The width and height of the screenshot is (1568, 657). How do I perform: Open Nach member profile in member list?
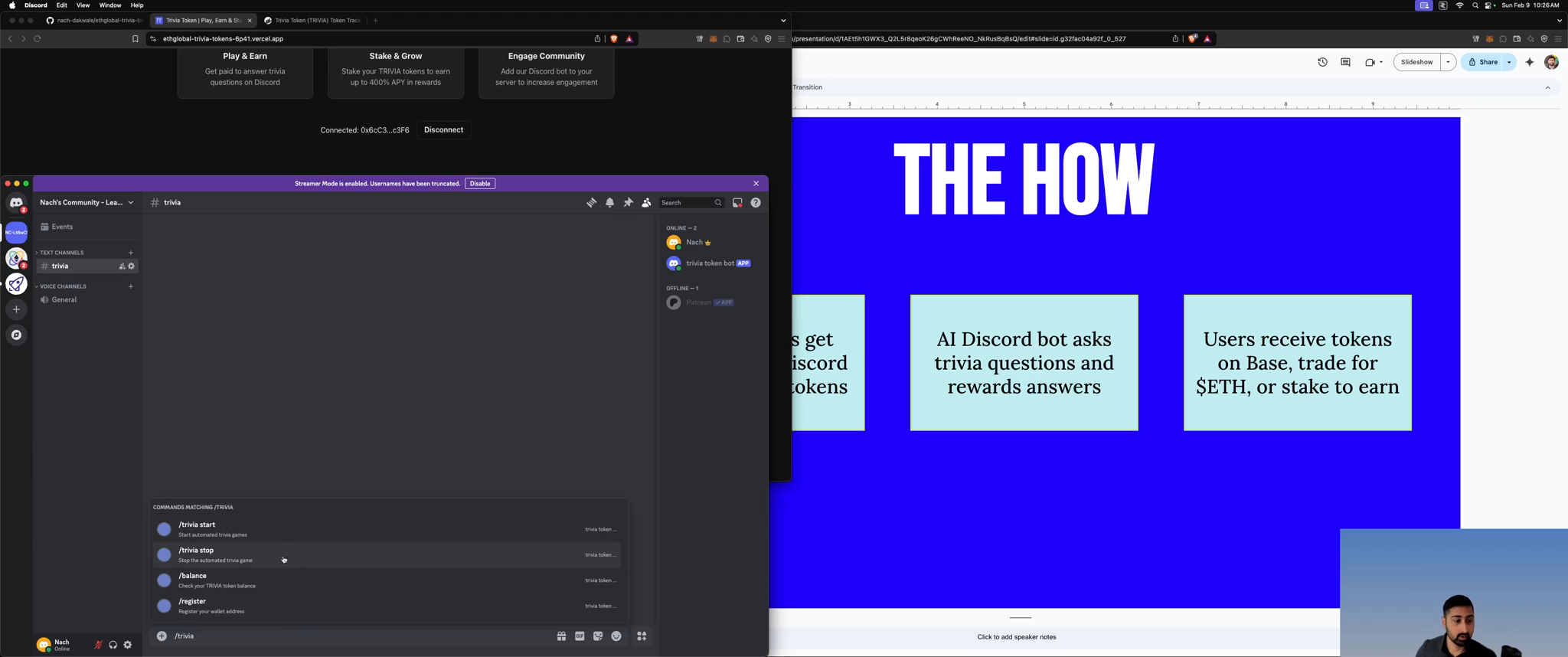point(712,243)
